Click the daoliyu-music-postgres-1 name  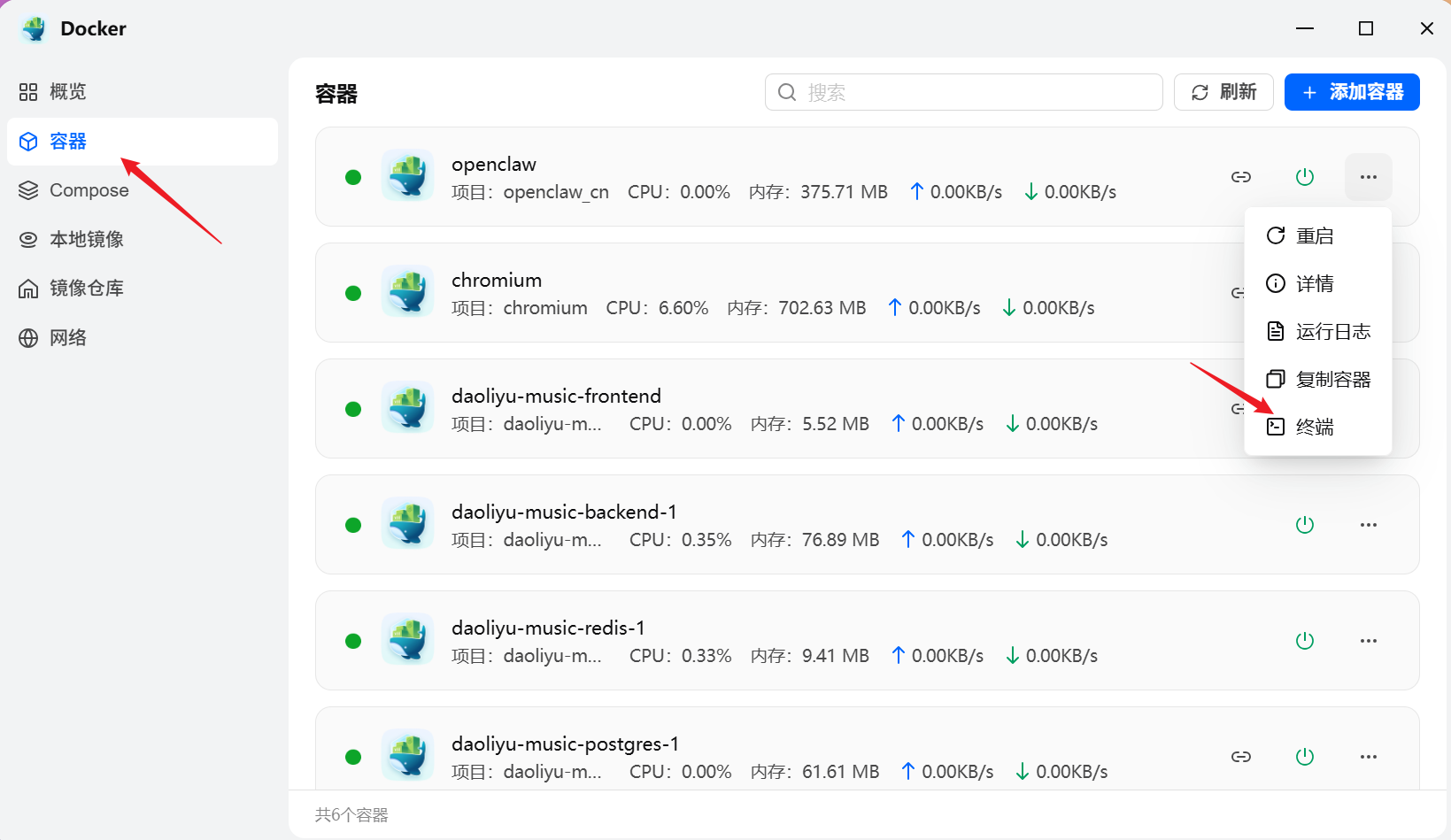(x=565, y=744)
